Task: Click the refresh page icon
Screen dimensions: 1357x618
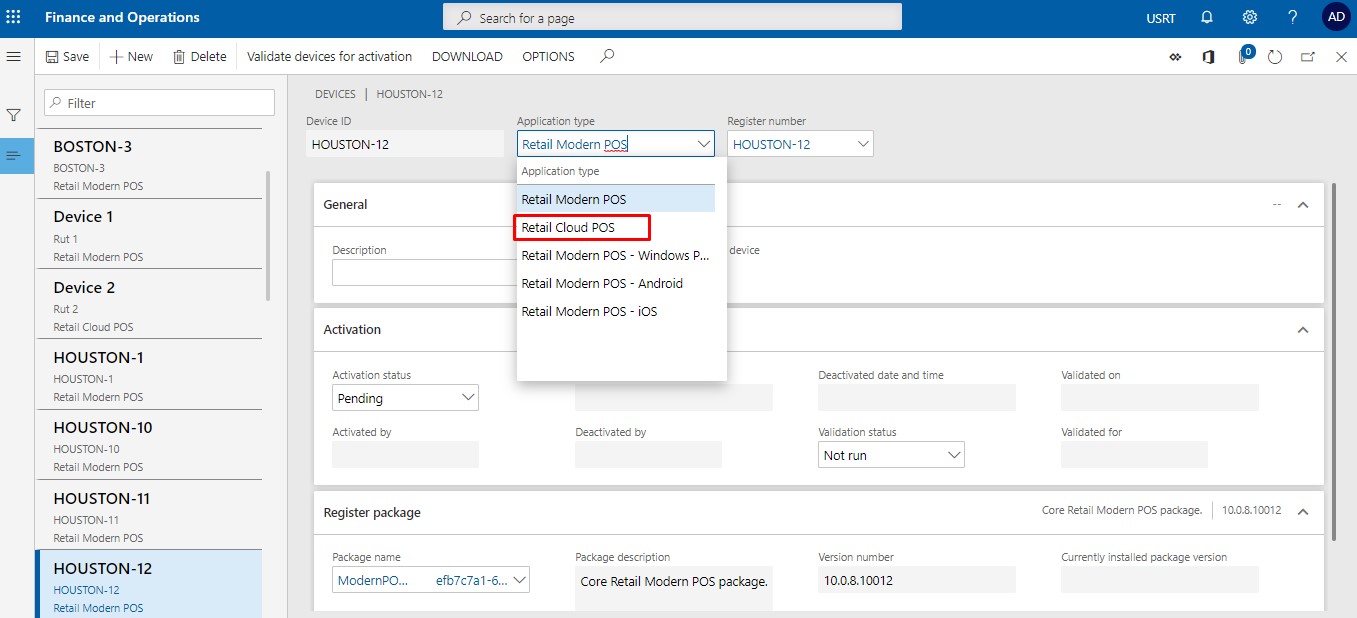Action: pos(1274,57)
